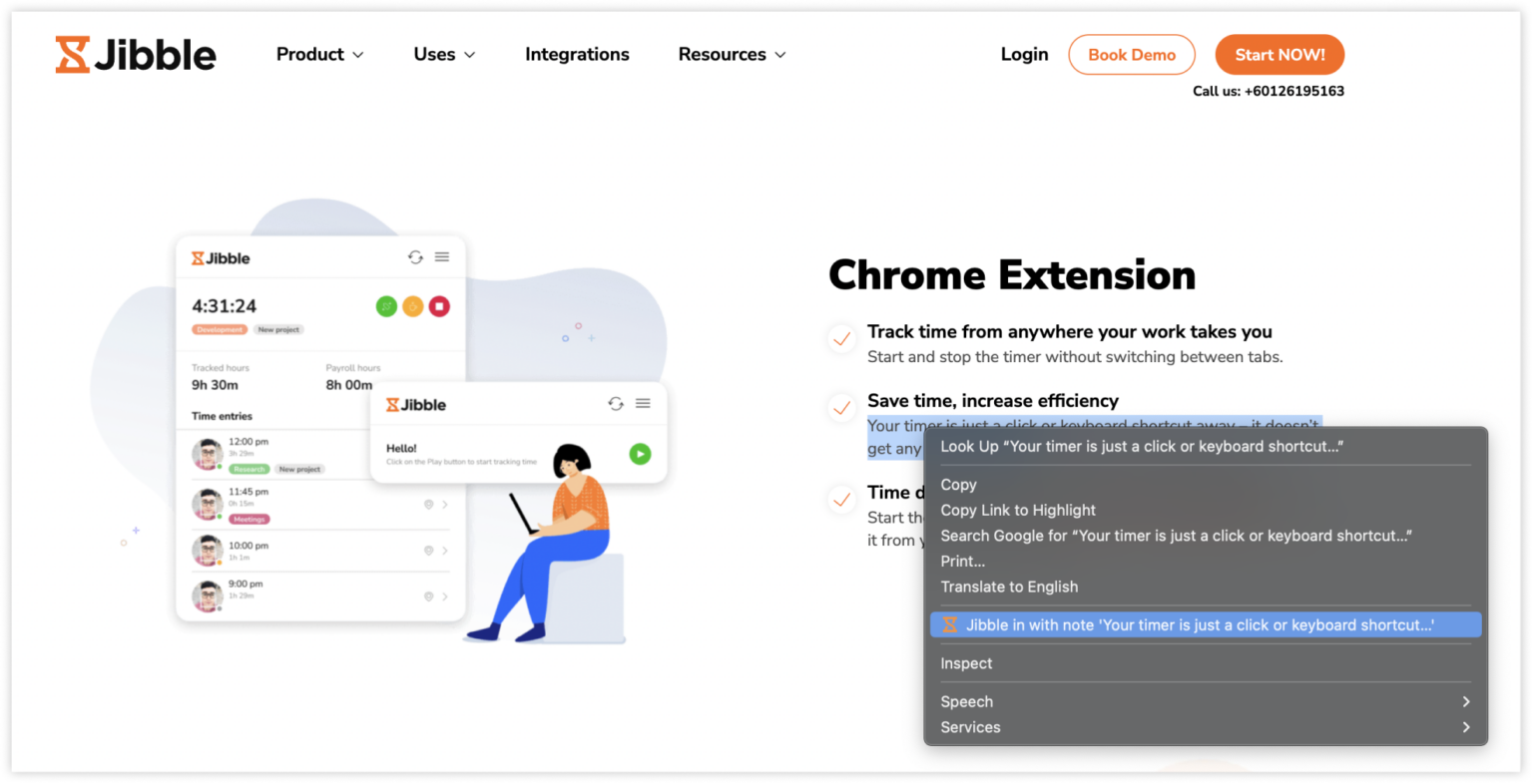Image resolution: width=1533 pixels, height=784 pixels.
Task: Click the Book Demo button
Action: (1132, 55)
